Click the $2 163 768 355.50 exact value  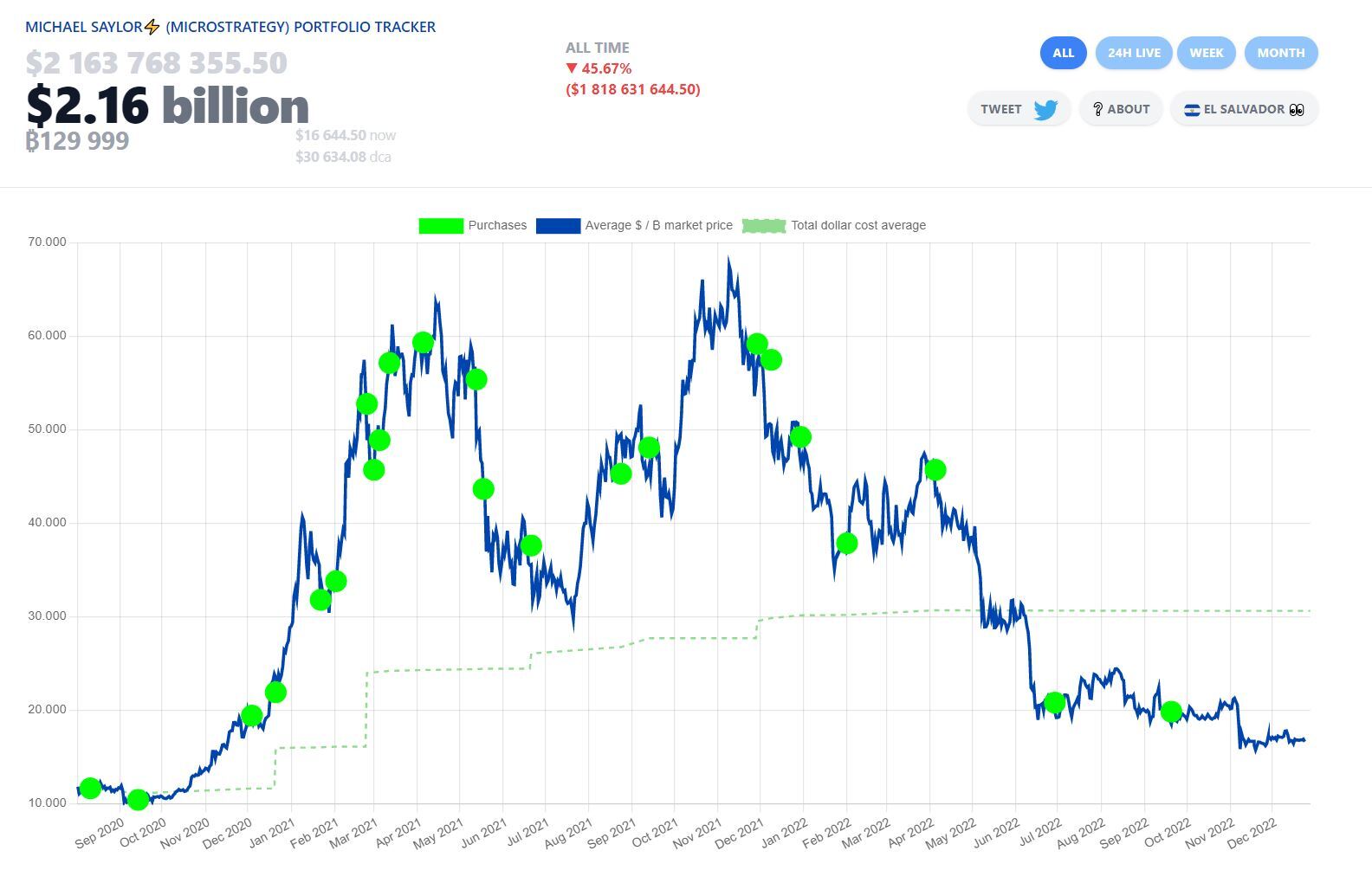tap(156, 62)
